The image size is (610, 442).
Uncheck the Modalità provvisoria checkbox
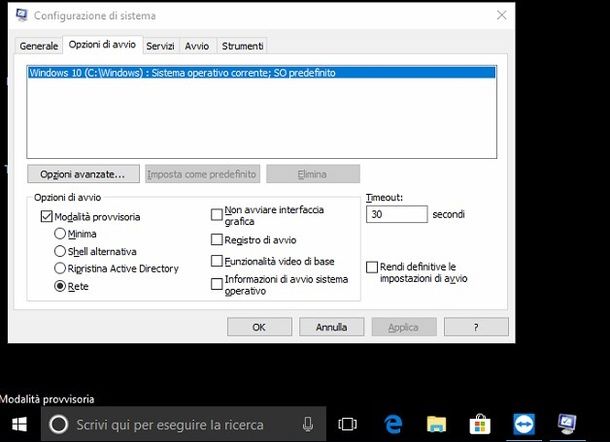tap(46, 216)
